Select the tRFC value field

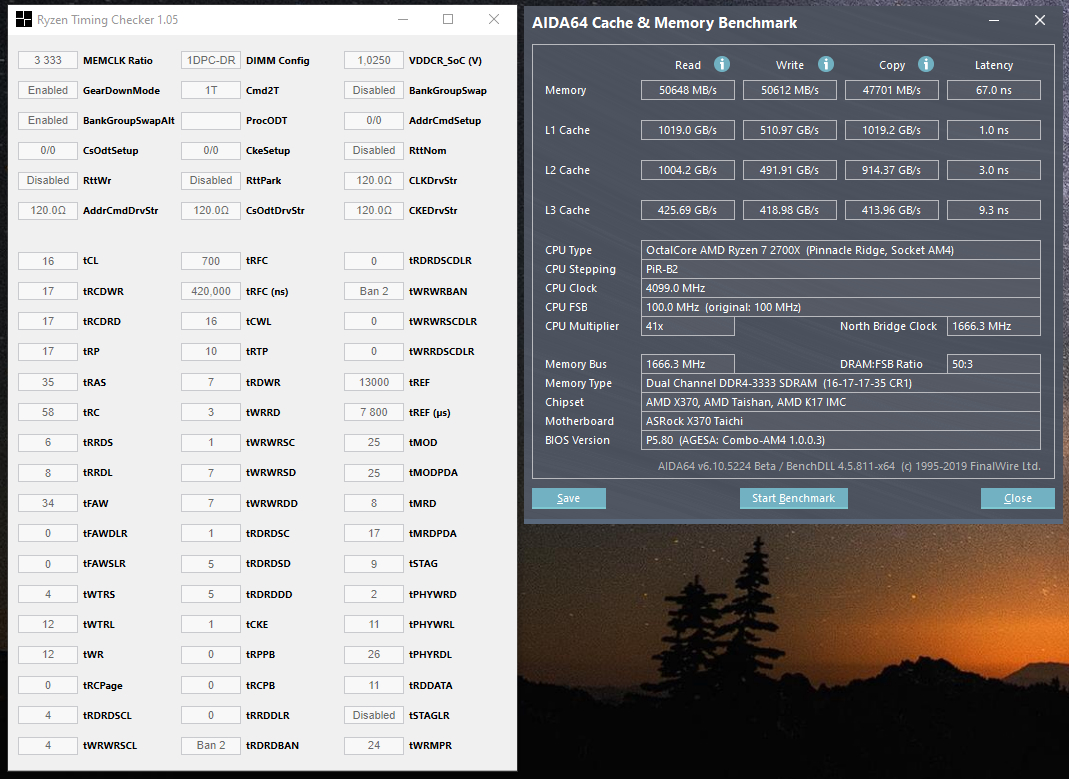pyautogui.click(x=211, y=261)
